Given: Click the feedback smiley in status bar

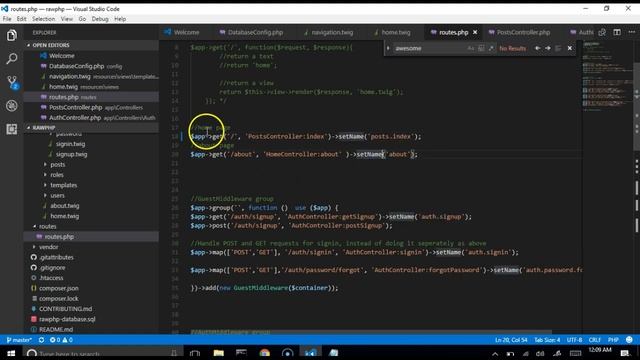Looking at the screenshot, I should pyautogui.click(x=629, y=340).
